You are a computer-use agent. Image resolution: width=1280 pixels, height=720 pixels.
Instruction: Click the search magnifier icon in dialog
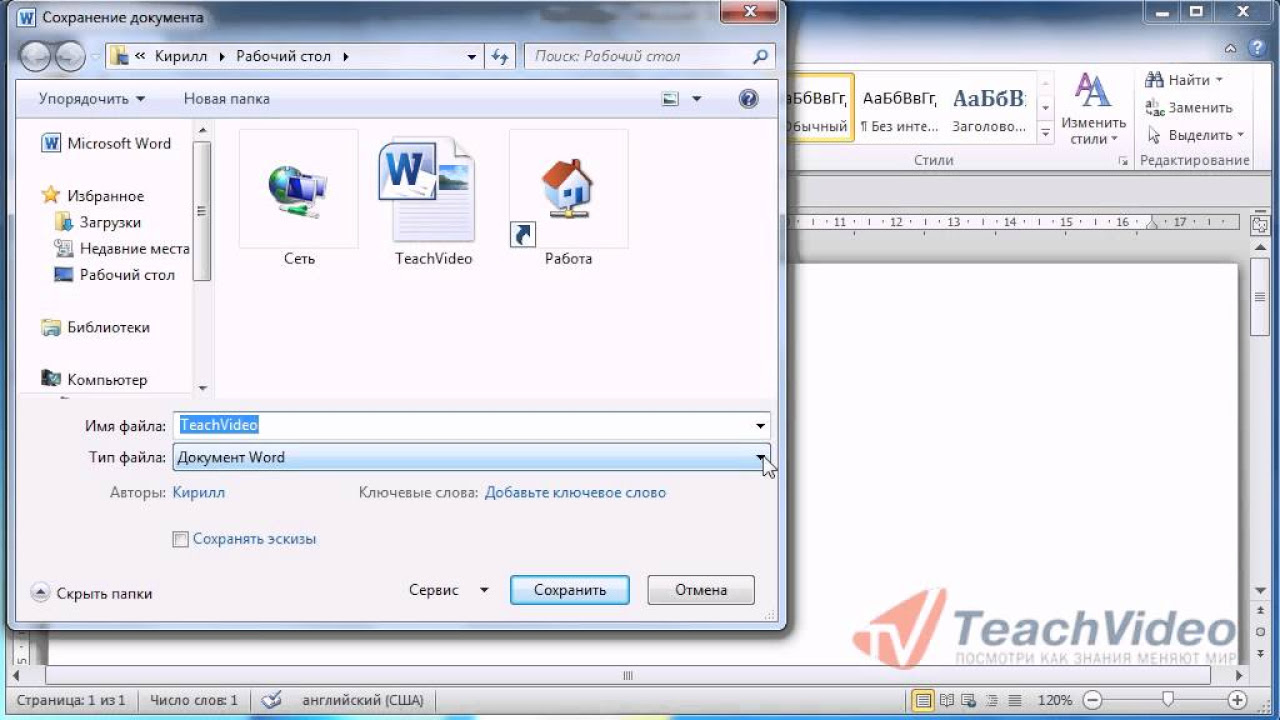pos(761,56)
